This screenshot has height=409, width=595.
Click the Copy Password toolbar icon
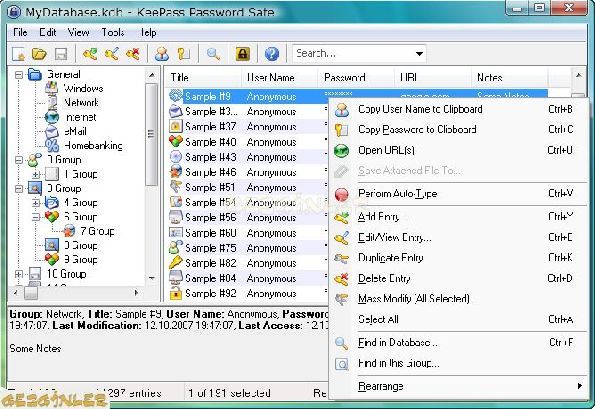[x=184, y=54]
